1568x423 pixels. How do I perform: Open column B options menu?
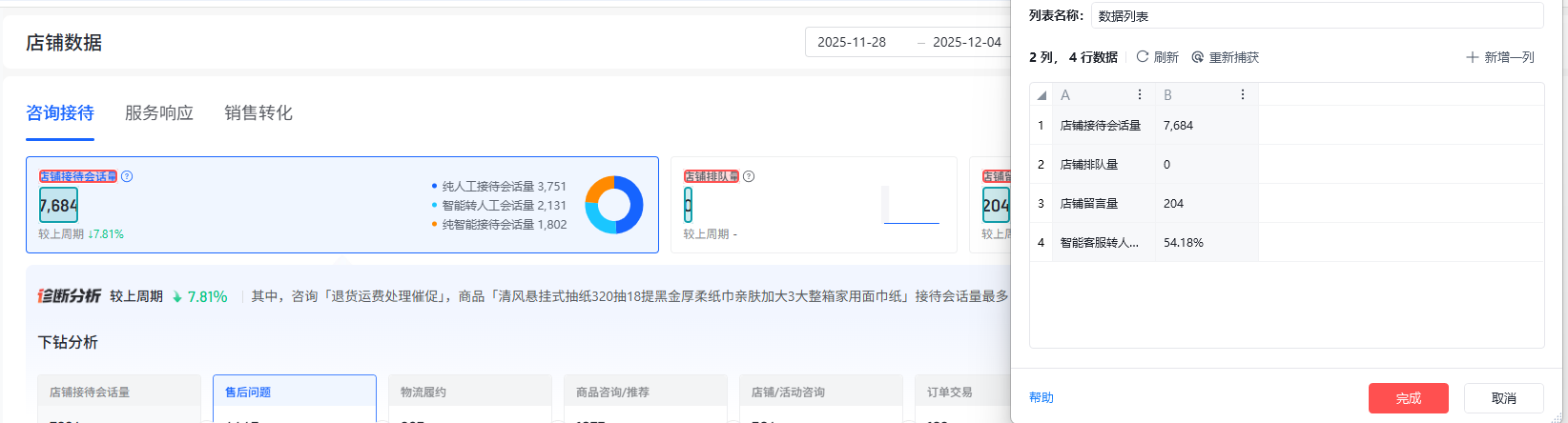(x=1242, y=94)
